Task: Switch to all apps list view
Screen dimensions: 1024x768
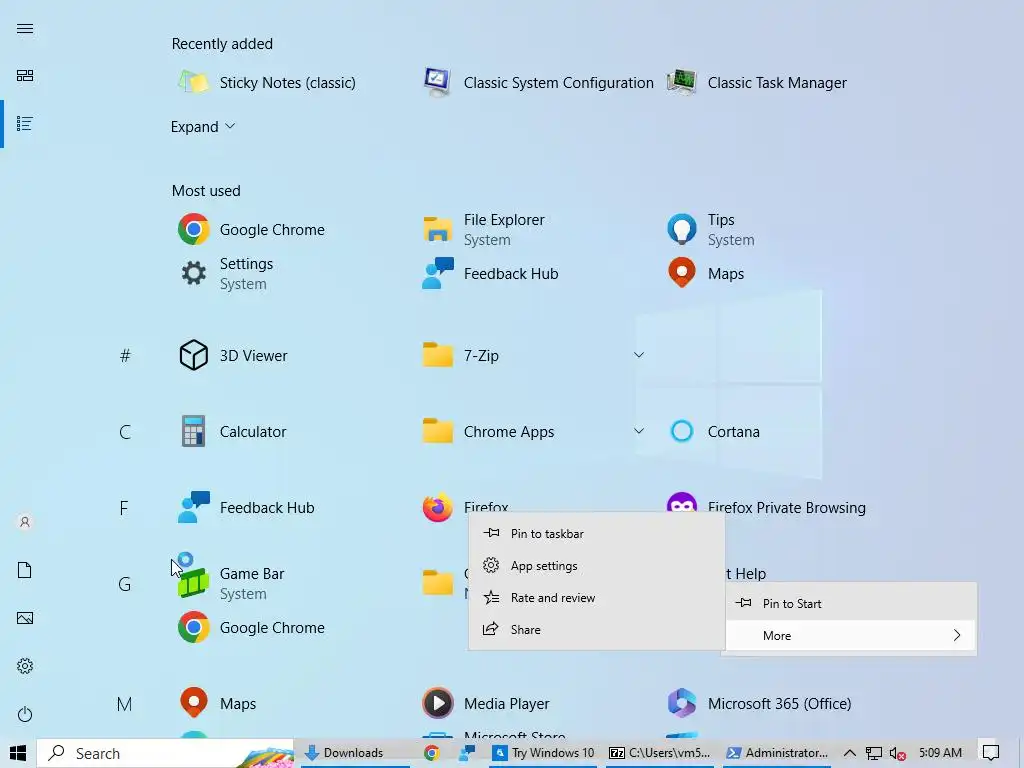Action: coord(25,123)
